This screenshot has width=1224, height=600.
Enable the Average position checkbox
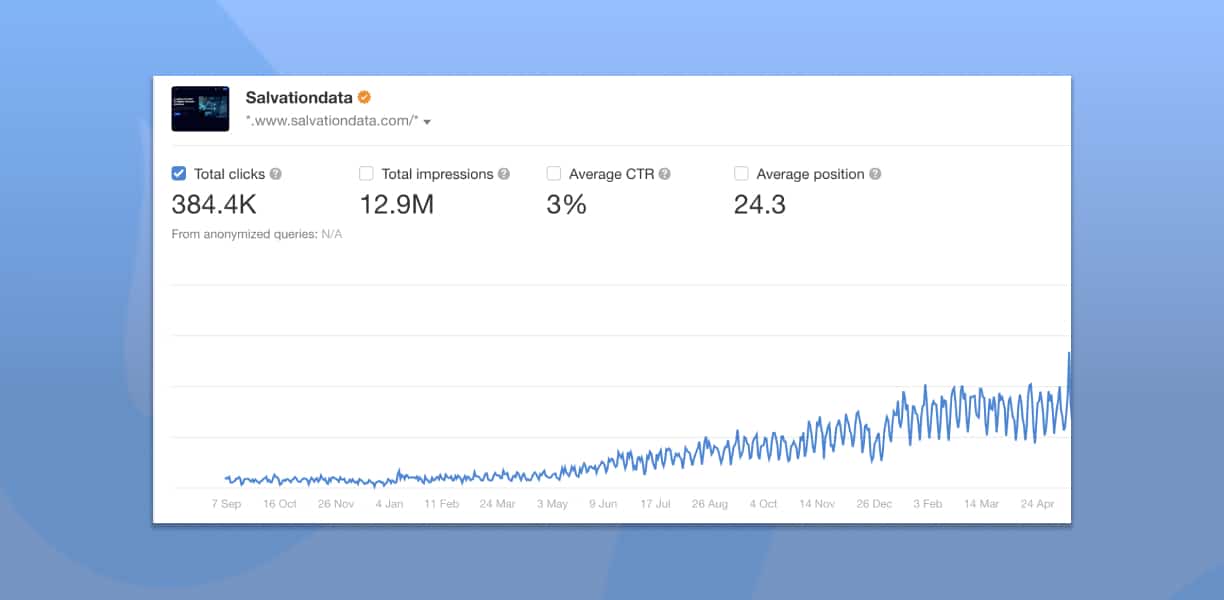click(741, 173)
